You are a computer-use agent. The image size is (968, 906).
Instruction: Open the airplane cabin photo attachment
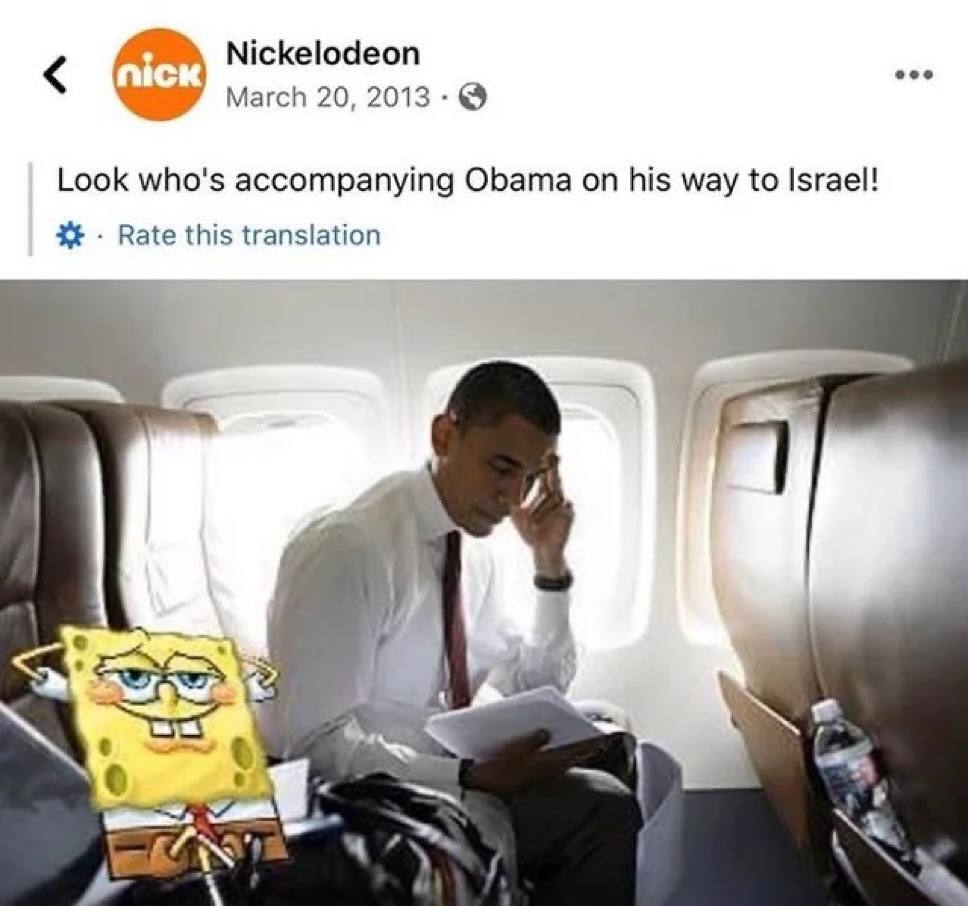pyautogui.click(x=484, y=593)
